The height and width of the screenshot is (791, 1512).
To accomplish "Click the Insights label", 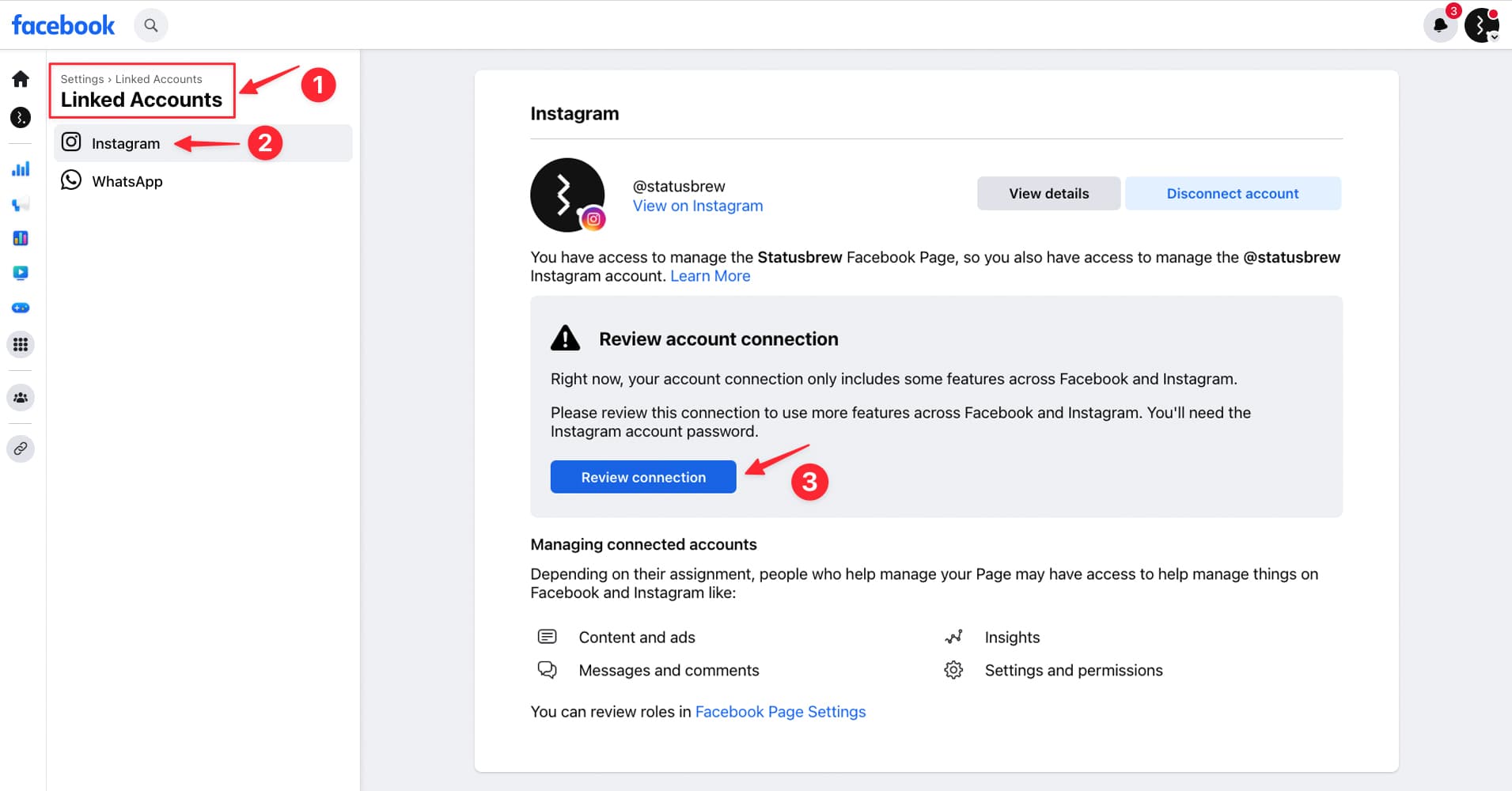I will coord(1012,638).
